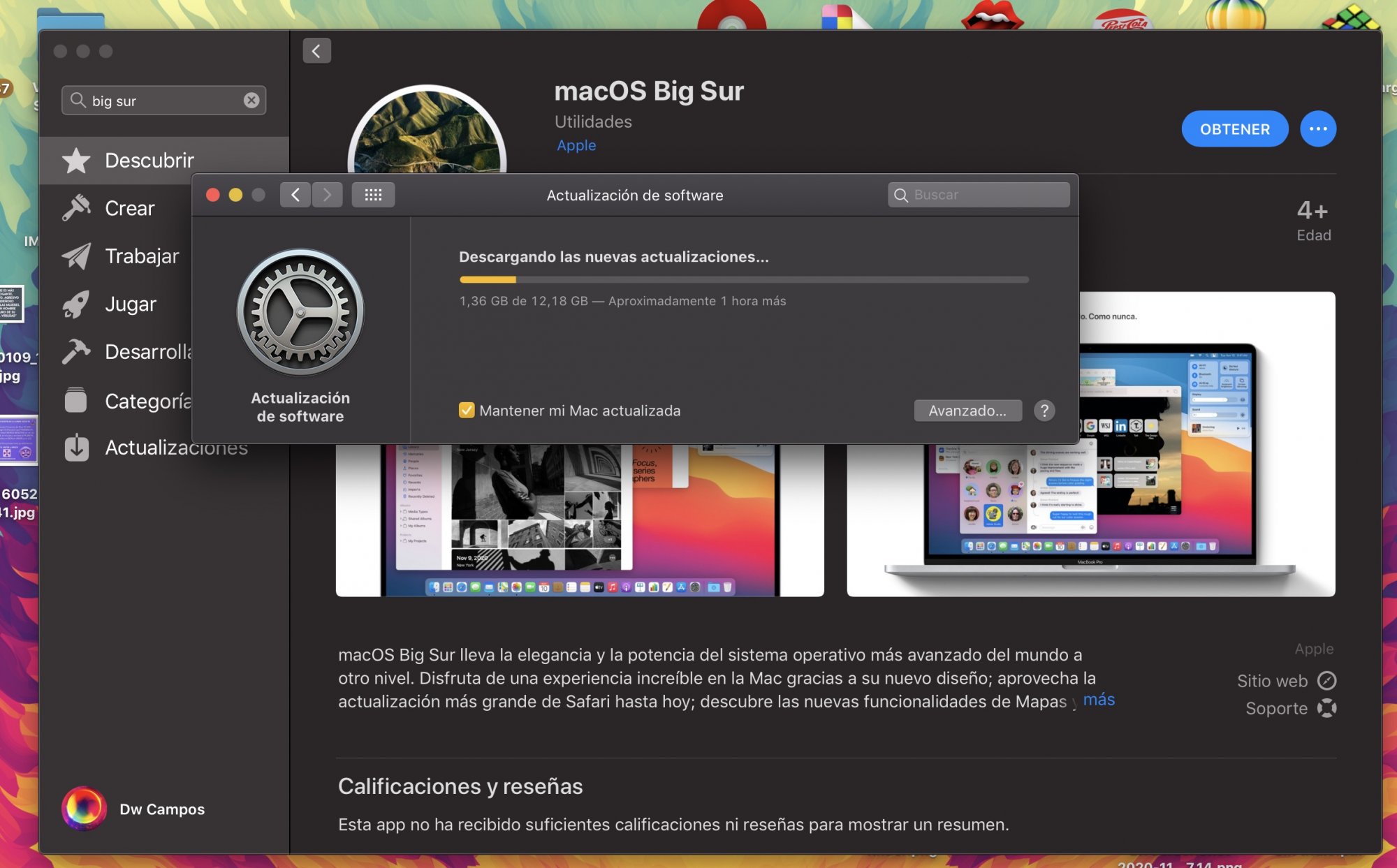Click the Avanzado... button
Image resolution: width=1397 pixels, height=868 pixels.
coord(967,411)
